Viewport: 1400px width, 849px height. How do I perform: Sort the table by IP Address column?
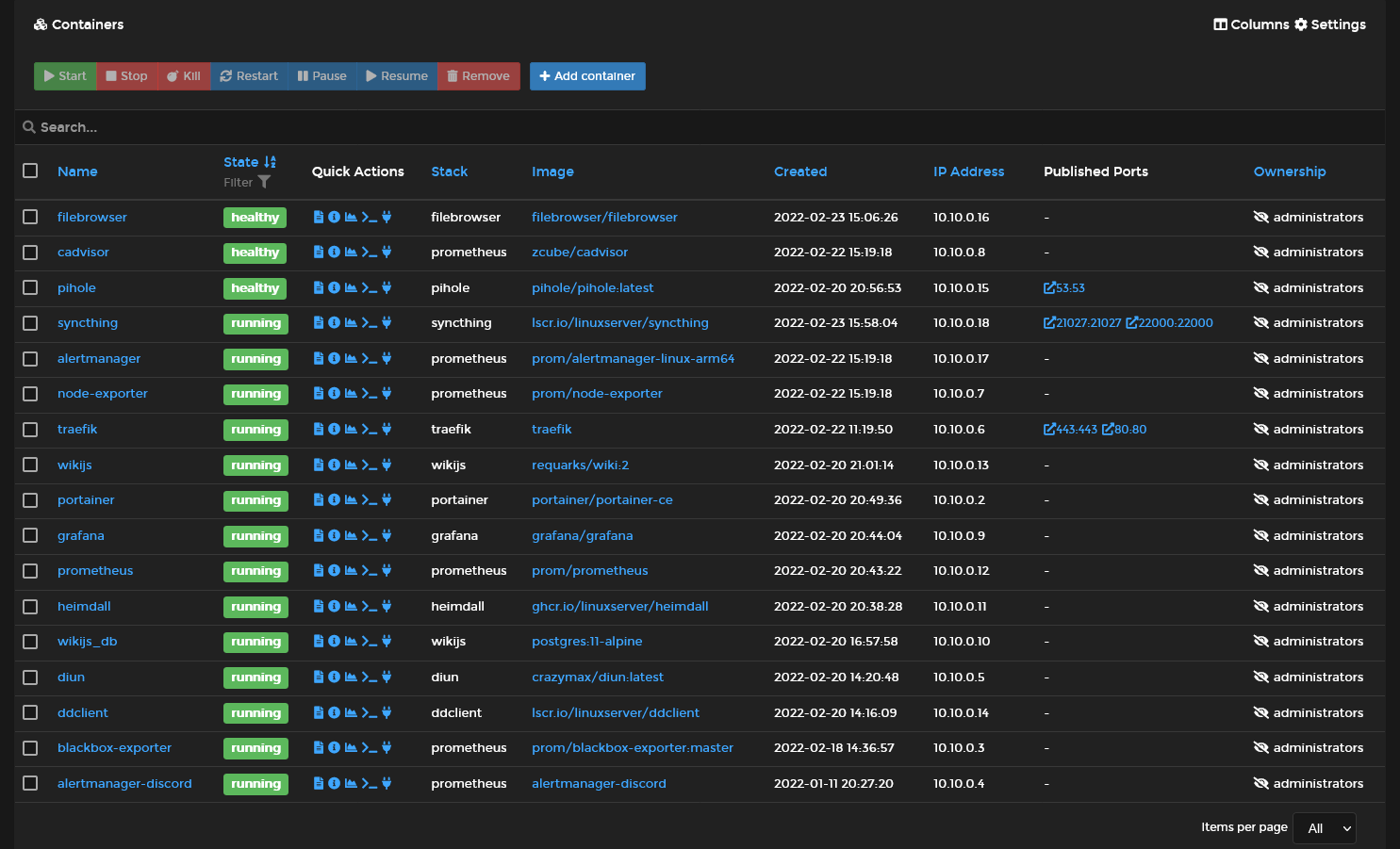968,171
